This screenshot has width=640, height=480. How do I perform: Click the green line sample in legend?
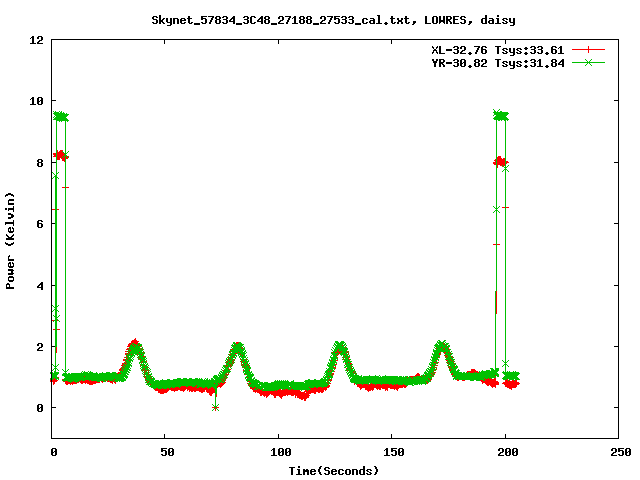click(589, 62)
